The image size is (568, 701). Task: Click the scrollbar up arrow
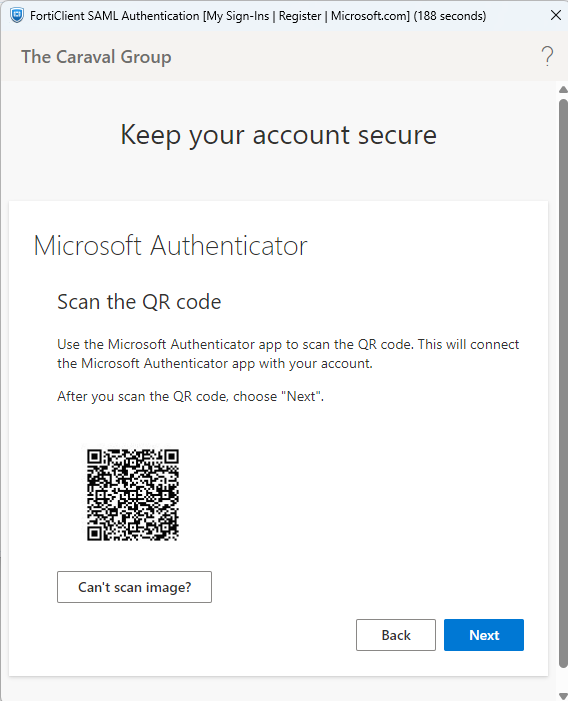(563, 90)
